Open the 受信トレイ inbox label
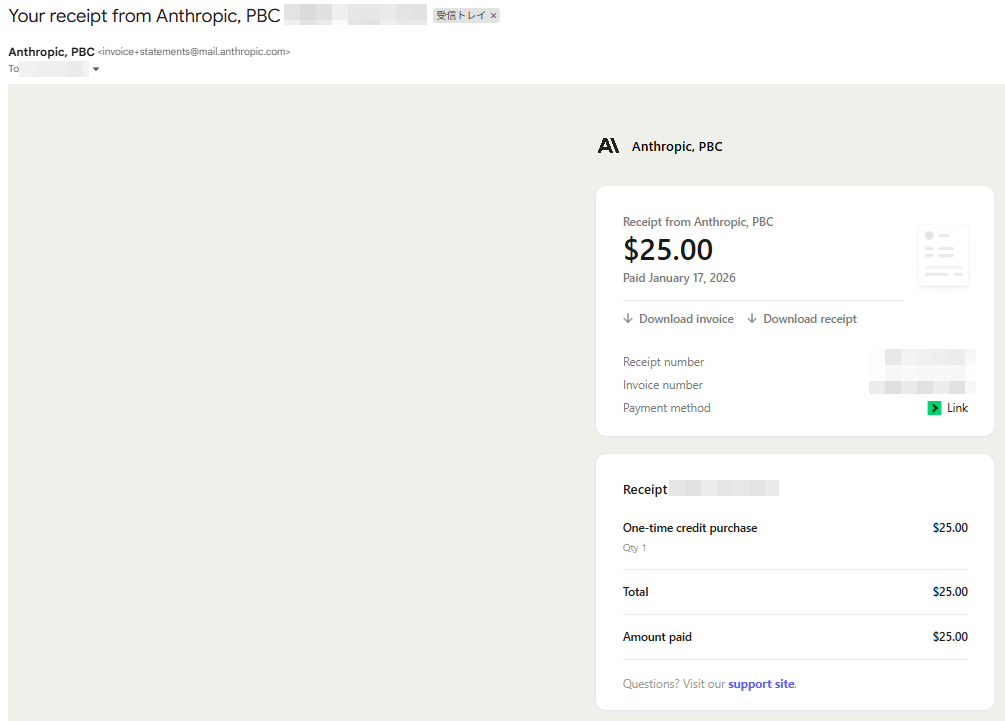The image size is (1005, 721). pos(460,16)
